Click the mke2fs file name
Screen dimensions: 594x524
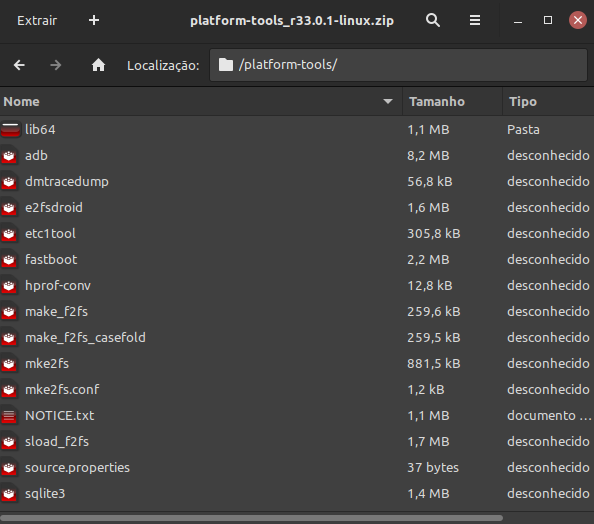[x=47, y=364]
